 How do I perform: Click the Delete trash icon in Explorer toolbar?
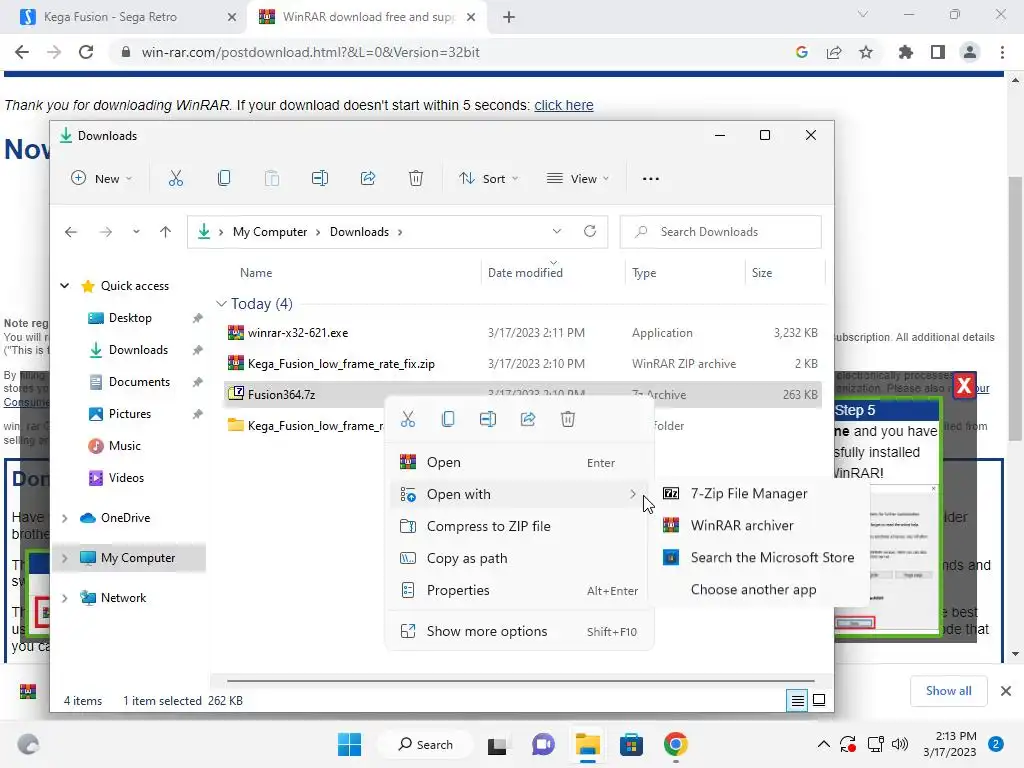pos(416,178)
